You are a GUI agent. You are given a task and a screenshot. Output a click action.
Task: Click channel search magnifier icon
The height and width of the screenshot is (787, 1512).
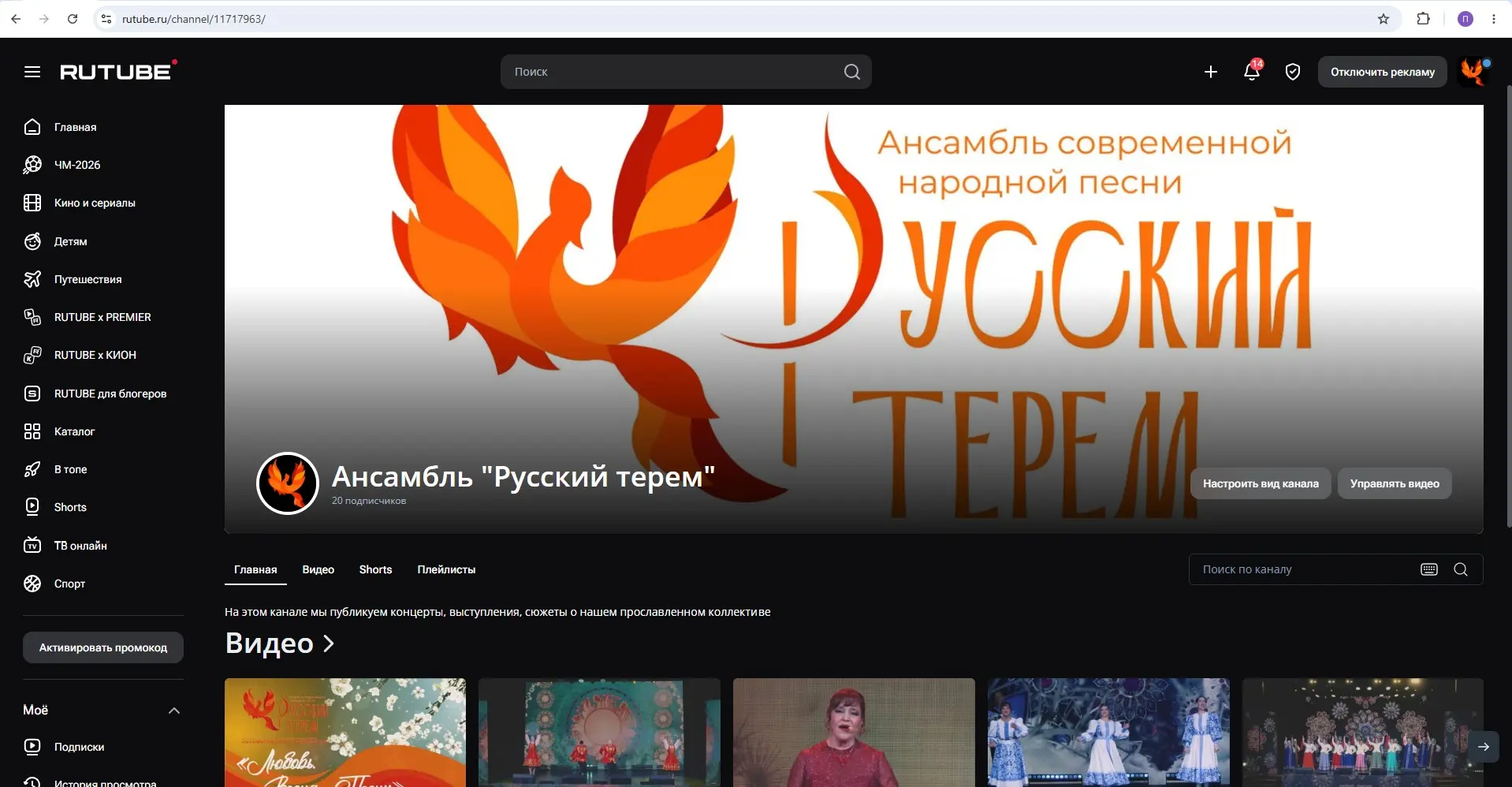[1461, 569]
